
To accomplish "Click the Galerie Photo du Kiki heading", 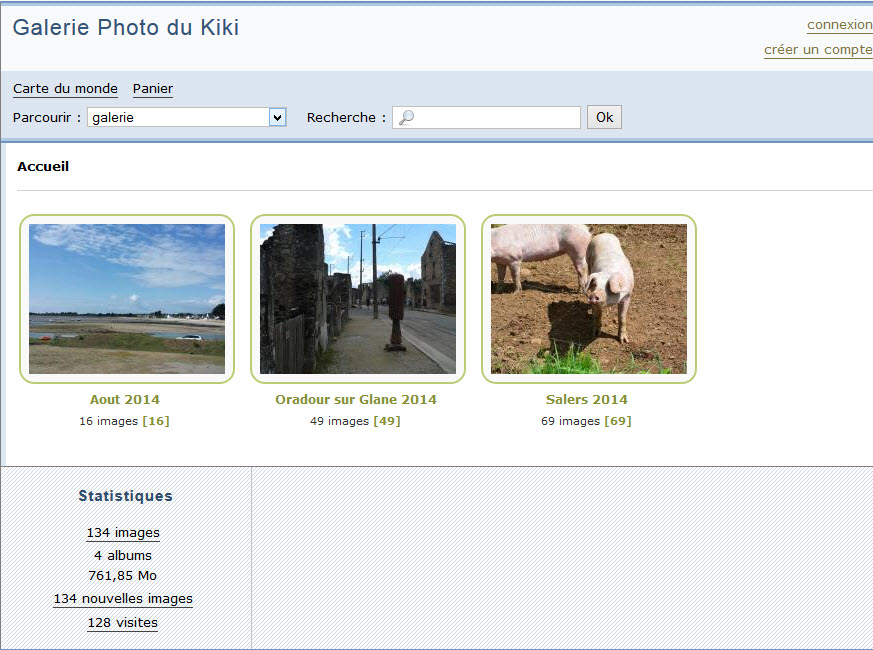I will coord(126,27).
